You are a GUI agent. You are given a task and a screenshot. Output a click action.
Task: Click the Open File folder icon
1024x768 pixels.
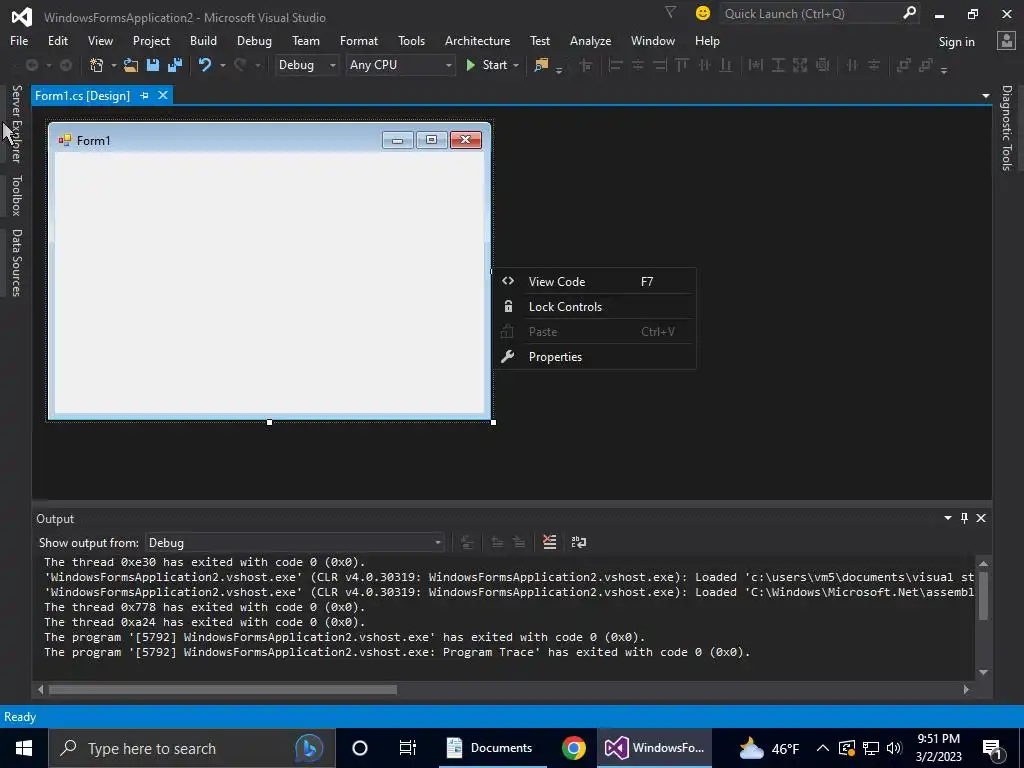[131, 65]
